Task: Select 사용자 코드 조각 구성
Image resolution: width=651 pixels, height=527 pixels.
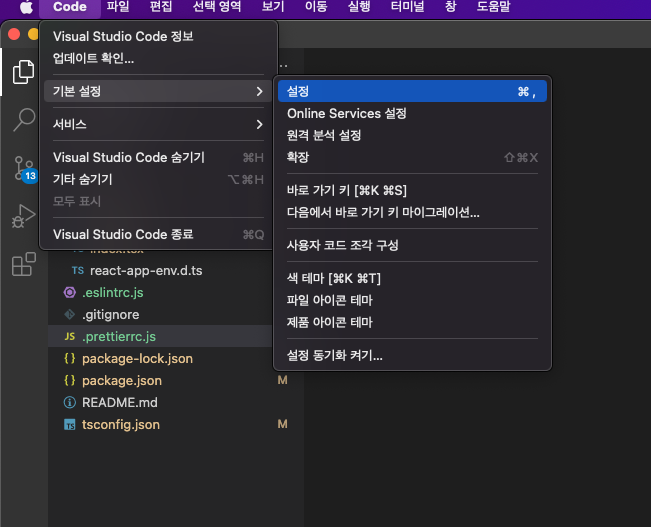Action: (412, 245)
